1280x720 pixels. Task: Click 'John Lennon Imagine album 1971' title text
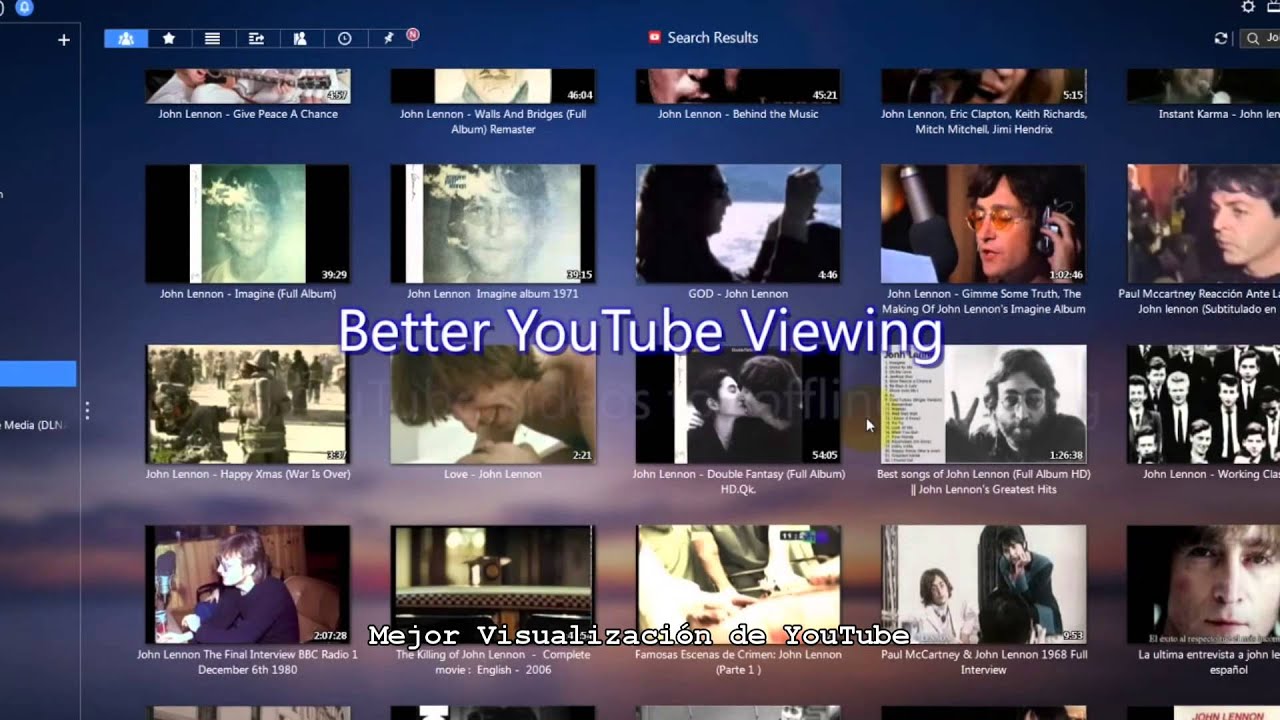(x=492, y=294)
